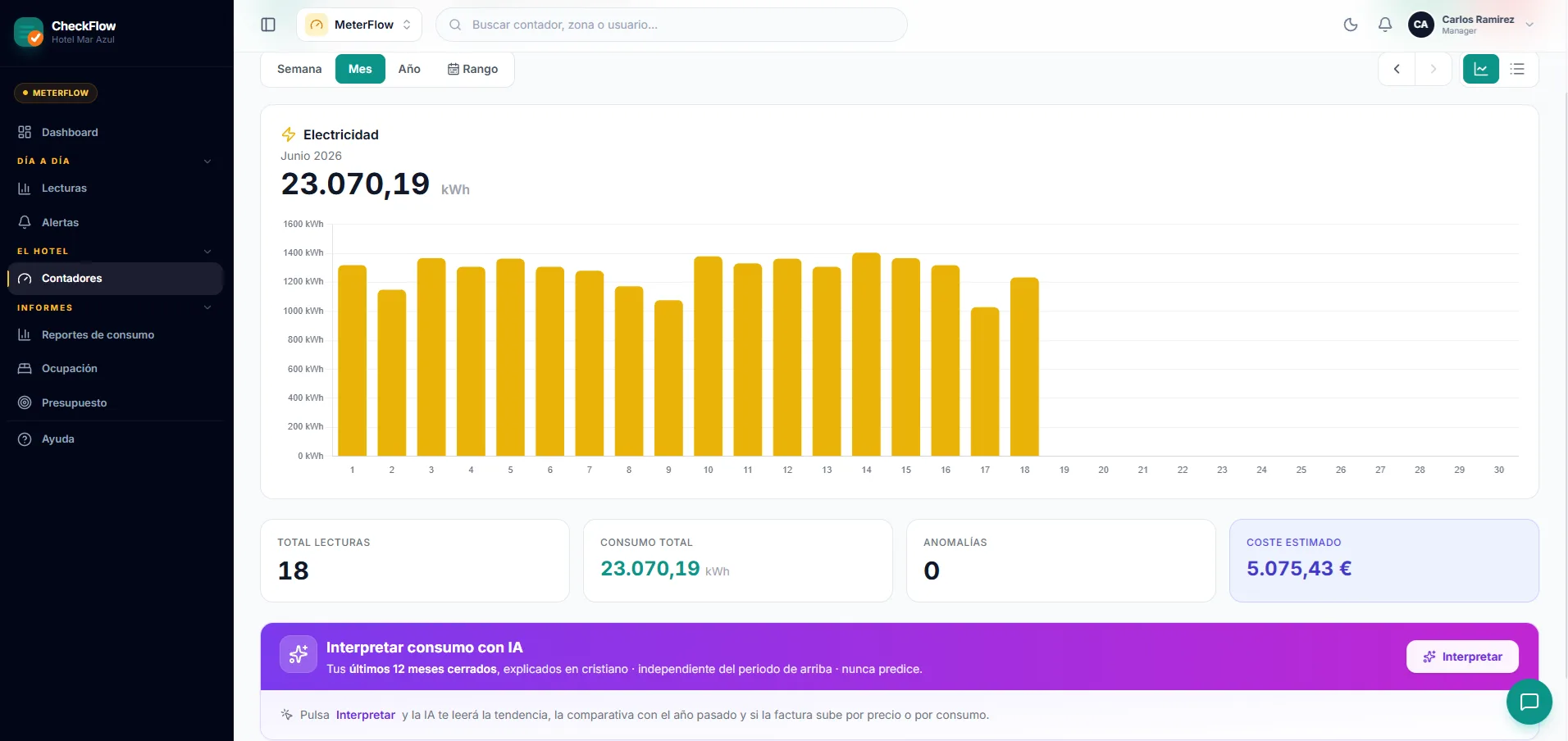Click the day 17 bar in chart

[x=985, y=381]
